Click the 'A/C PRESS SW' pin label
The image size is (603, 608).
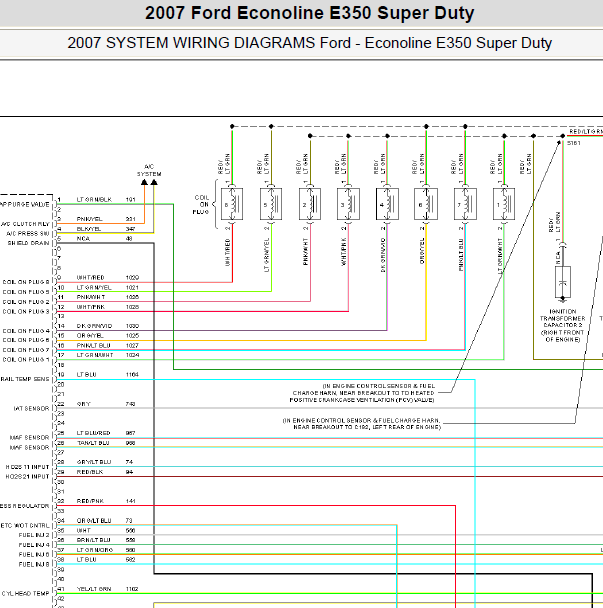28,234
